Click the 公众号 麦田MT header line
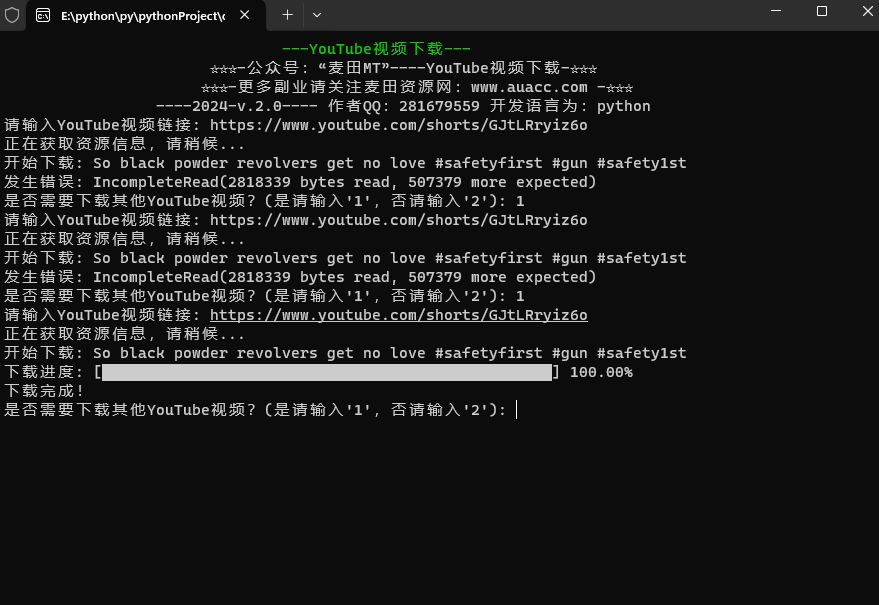 click(403, 68)
